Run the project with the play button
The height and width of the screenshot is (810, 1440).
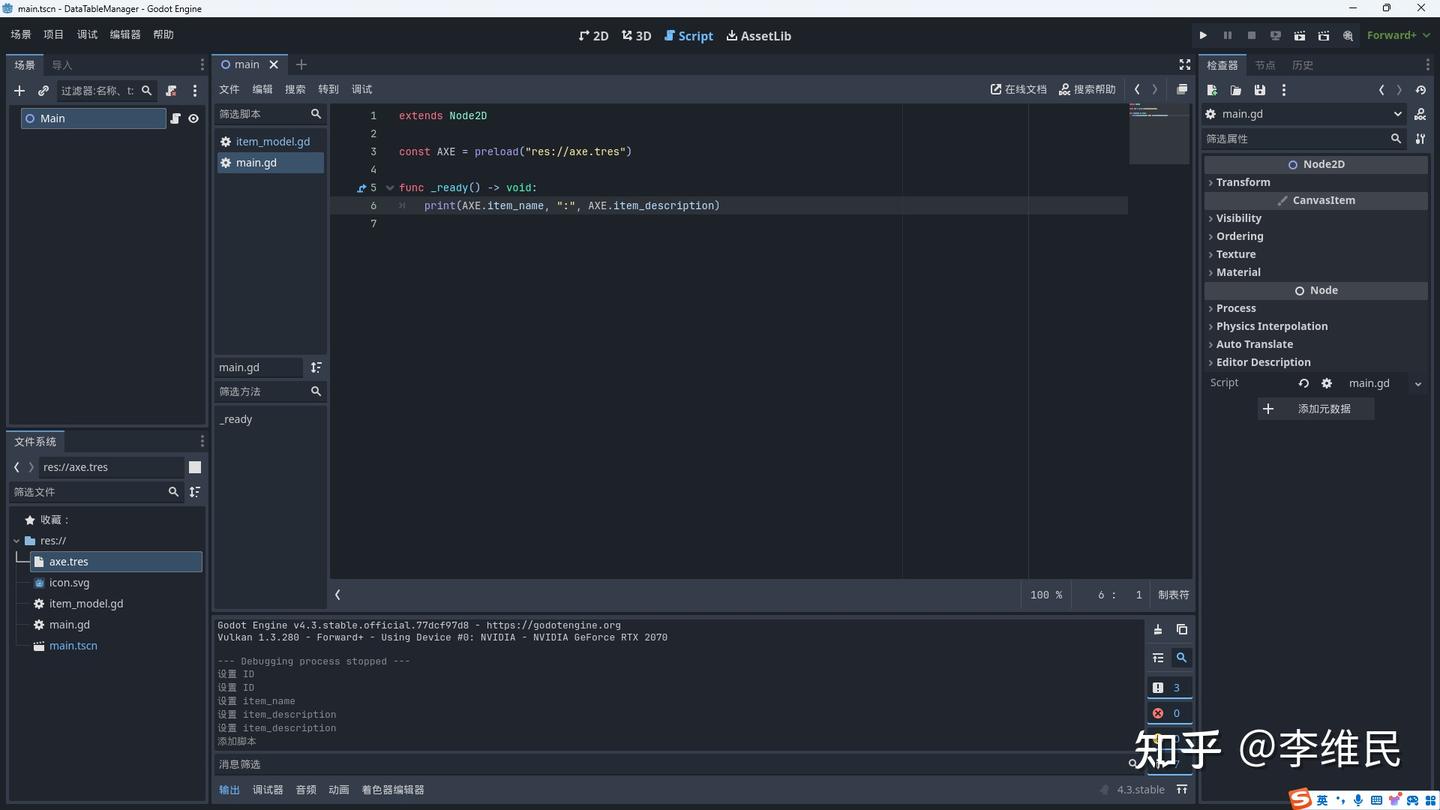click(1203, 36)
